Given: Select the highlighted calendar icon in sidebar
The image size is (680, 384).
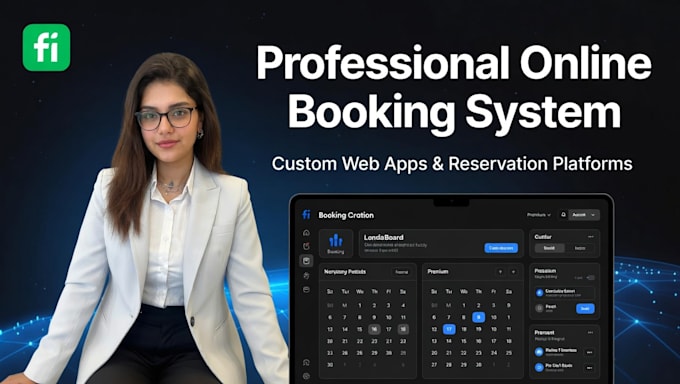Looking at the screenshot, I should tap(306, 261).
